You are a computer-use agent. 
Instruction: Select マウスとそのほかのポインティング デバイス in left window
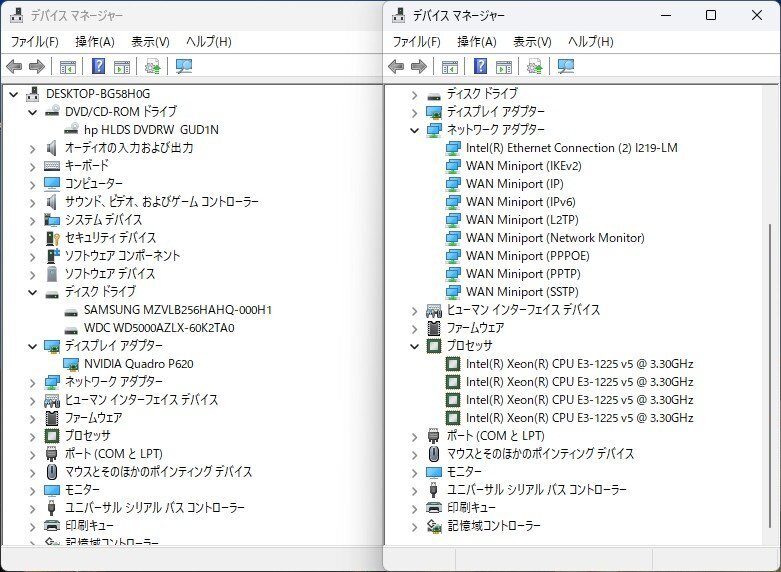pyautogui.click(x=158, y=472)
